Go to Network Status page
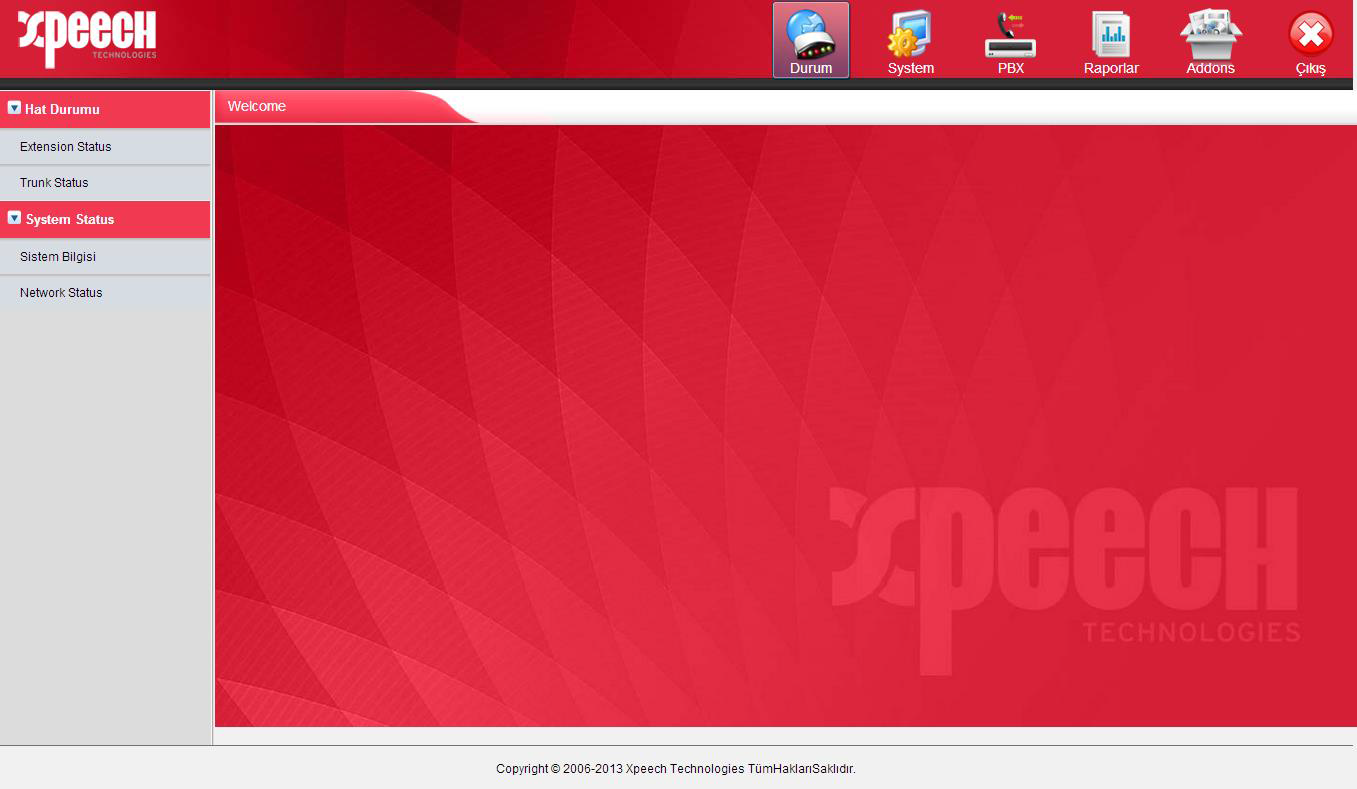Image resolution: width=1357 pixels, height=789 pixels. [61, 293]
